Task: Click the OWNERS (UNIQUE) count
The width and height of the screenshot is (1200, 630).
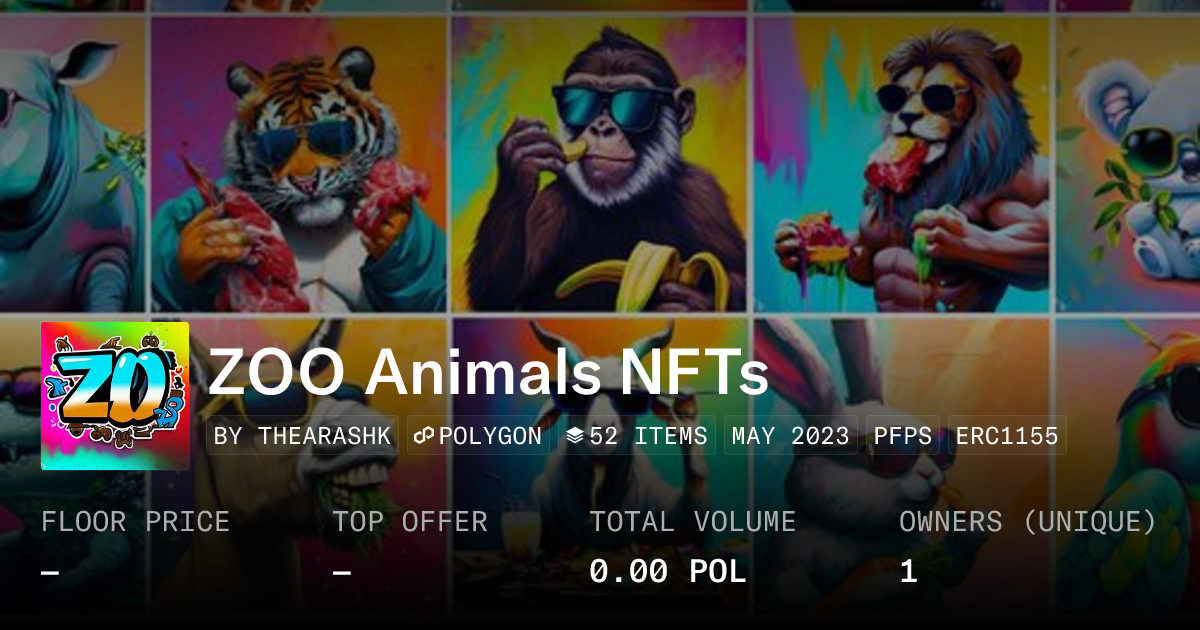Action: (x=908, y=571)
